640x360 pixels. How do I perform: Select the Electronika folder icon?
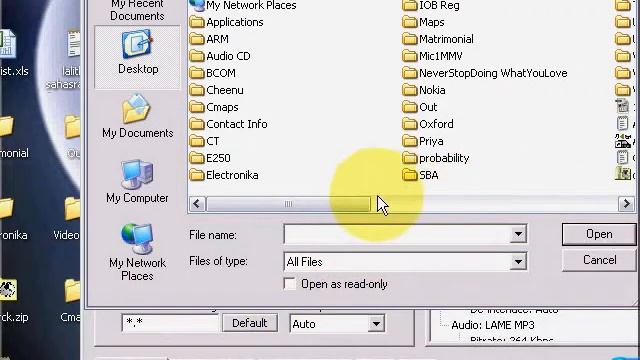click(197, 175)
